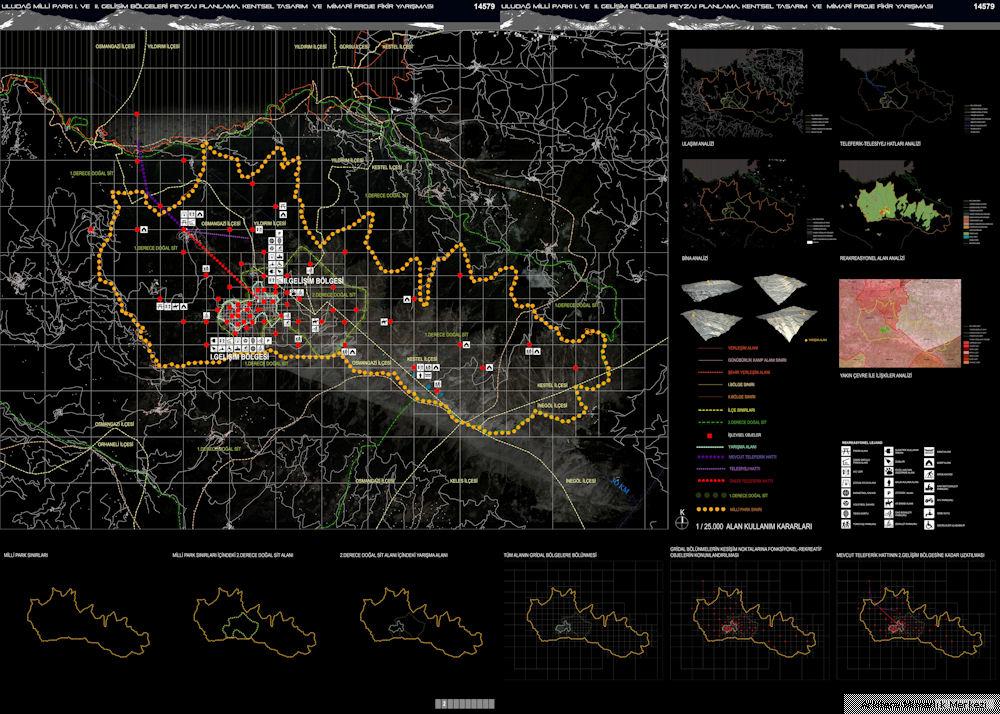Viewport: 1000px width, 714px height.
Task: Click the GÜRSU İLÇESİ map label
Action: pos(355,47)
